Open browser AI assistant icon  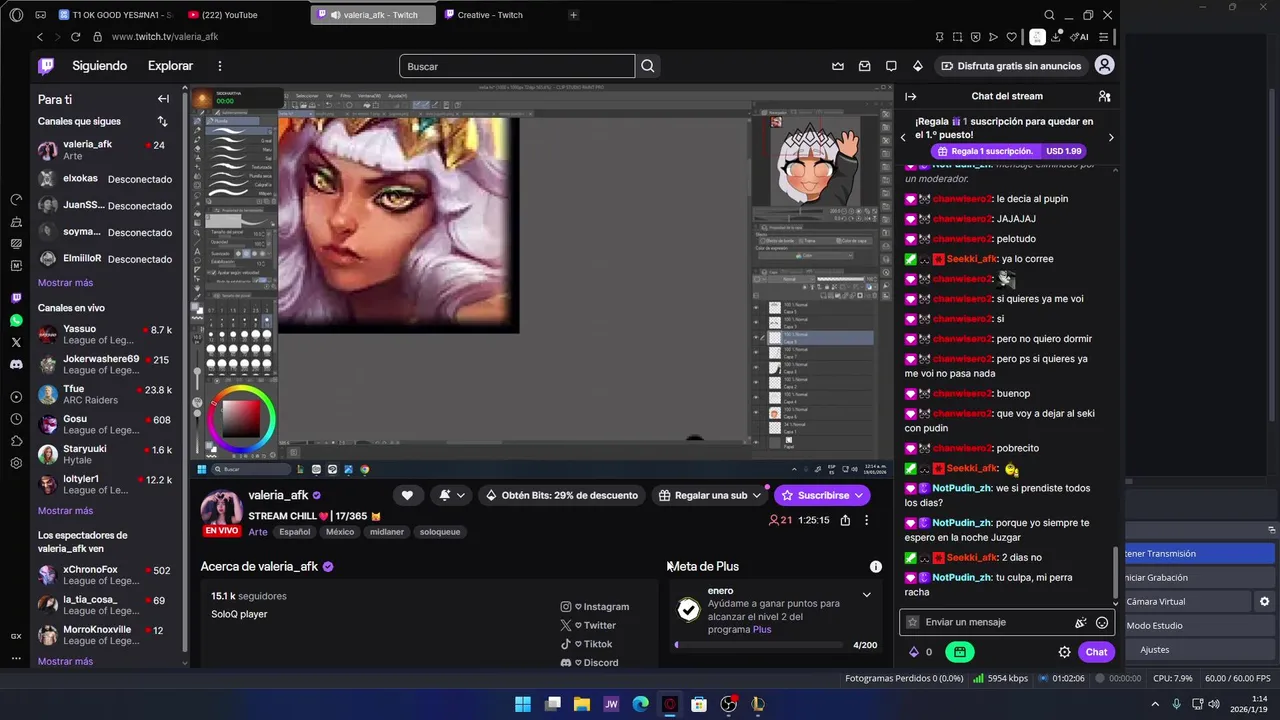click(1080, 37)
